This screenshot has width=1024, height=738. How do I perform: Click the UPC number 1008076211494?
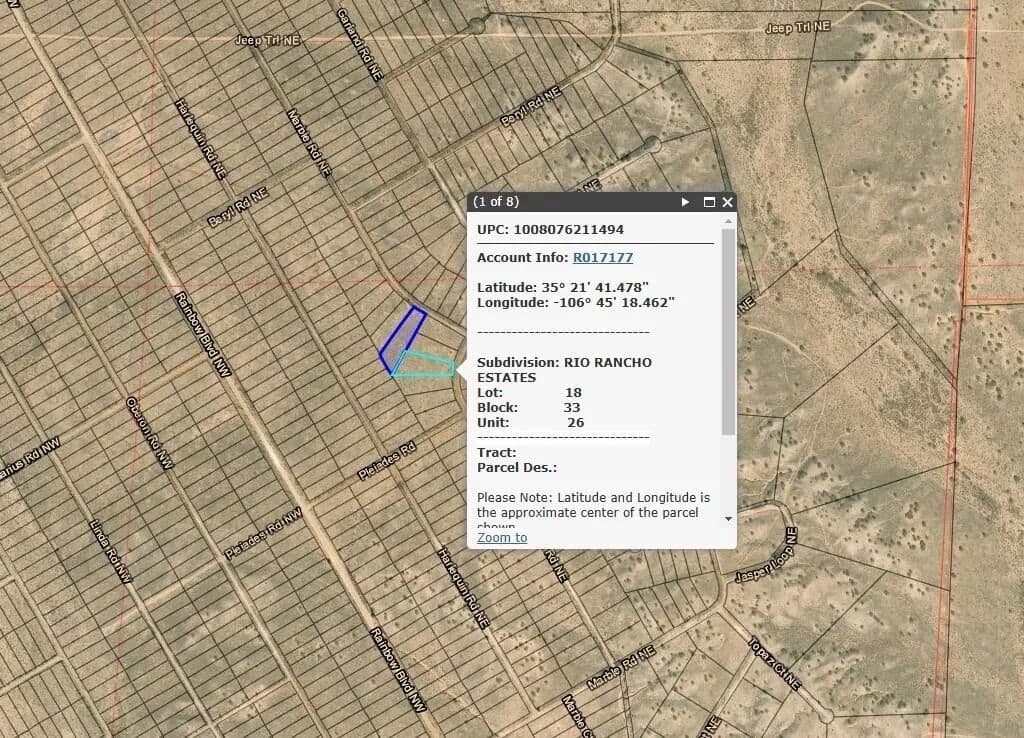tap(568, 230)
